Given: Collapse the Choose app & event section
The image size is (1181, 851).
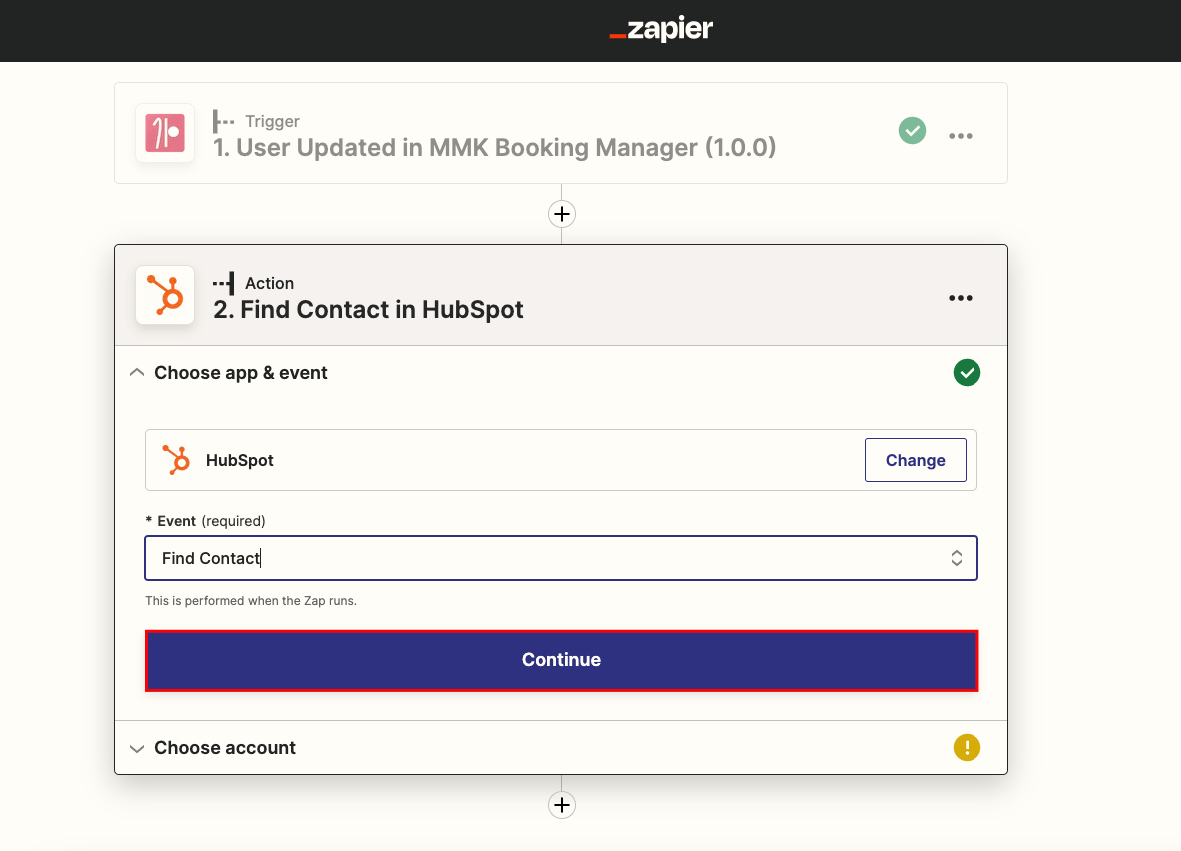Looking at the screenshot, I should tap(136, 373).
